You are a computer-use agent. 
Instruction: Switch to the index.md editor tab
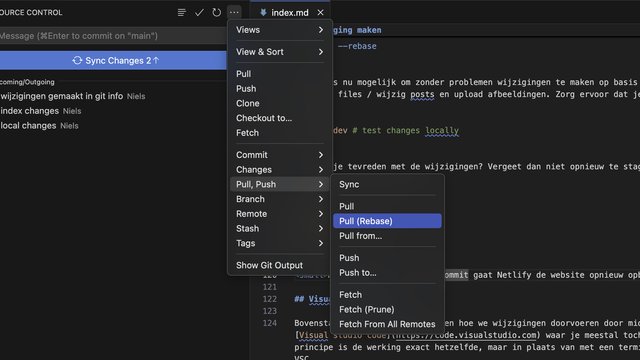290,13
